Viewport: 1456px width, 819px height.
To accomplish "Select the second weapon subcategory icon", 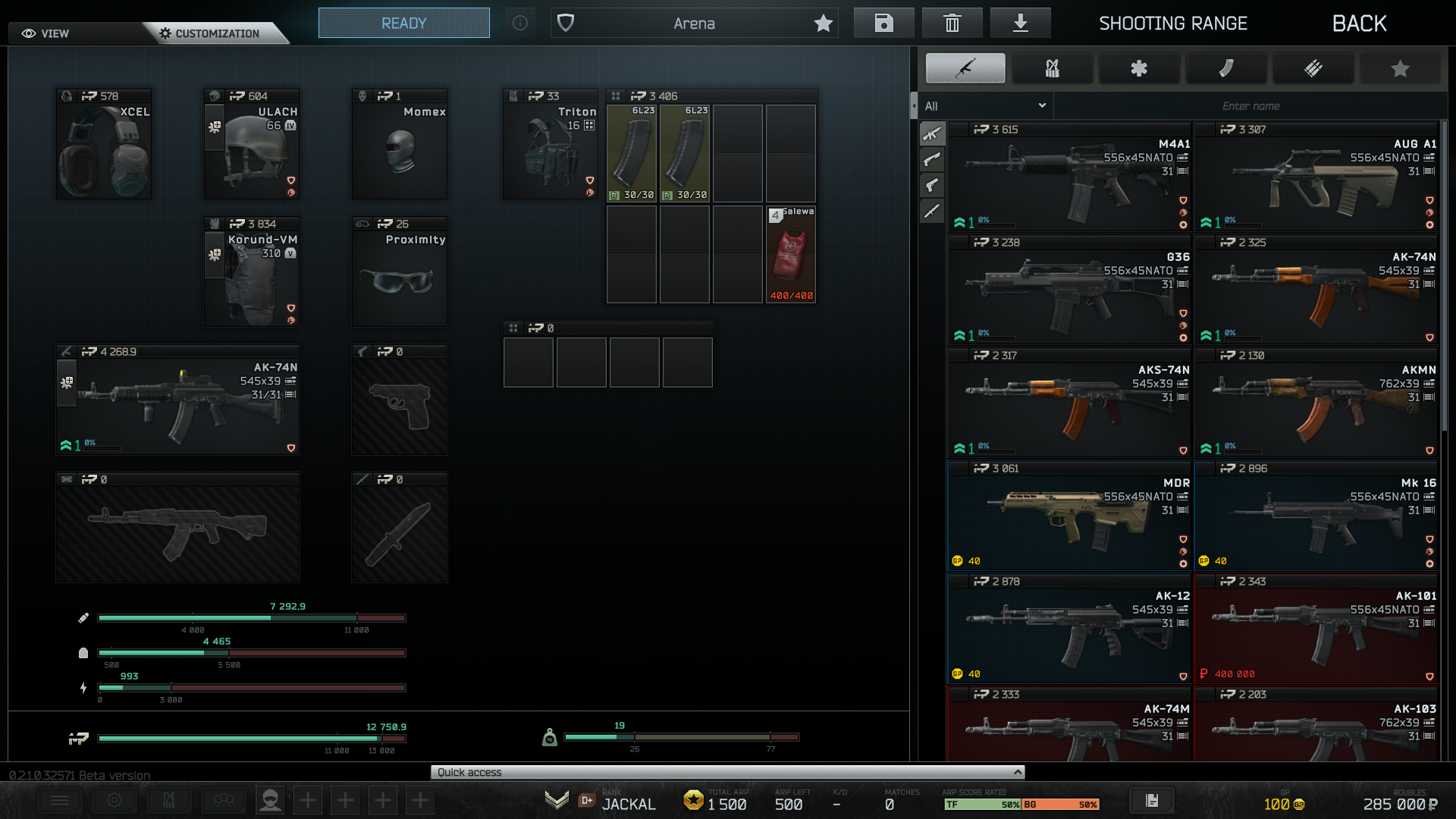I will click(x=932, y=160).
